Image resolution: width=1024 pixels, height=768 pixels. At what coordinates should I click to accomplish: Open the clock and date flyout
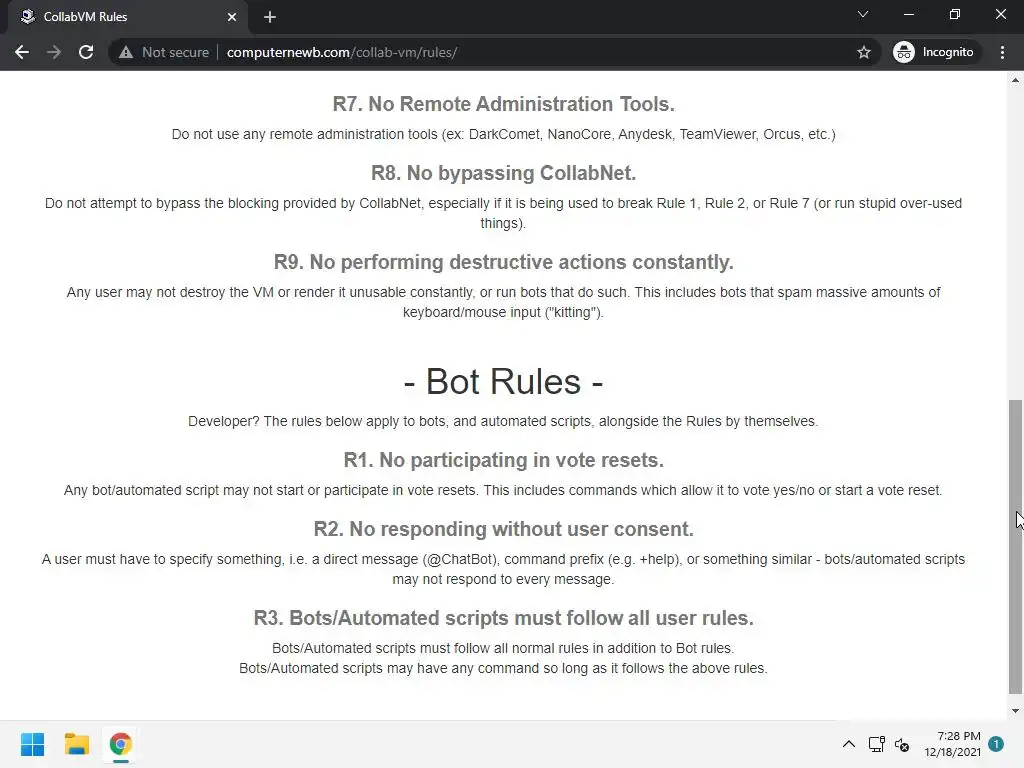pyautogui.click(x=952, y=744)
